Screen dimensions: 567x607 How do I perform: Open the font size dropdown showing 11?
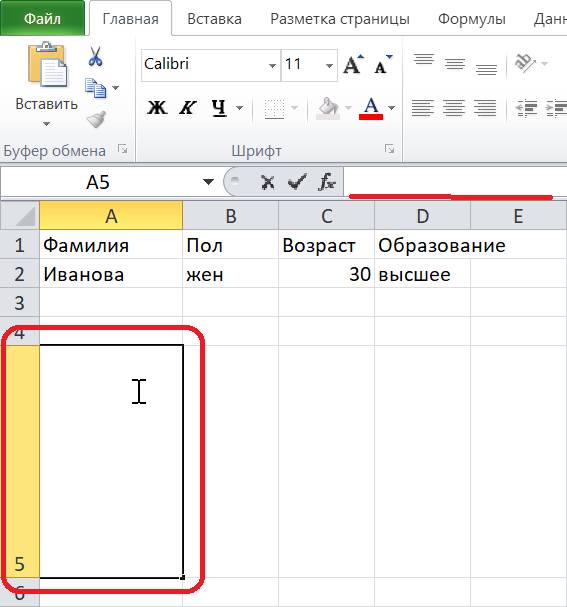(x=329, y=65)
